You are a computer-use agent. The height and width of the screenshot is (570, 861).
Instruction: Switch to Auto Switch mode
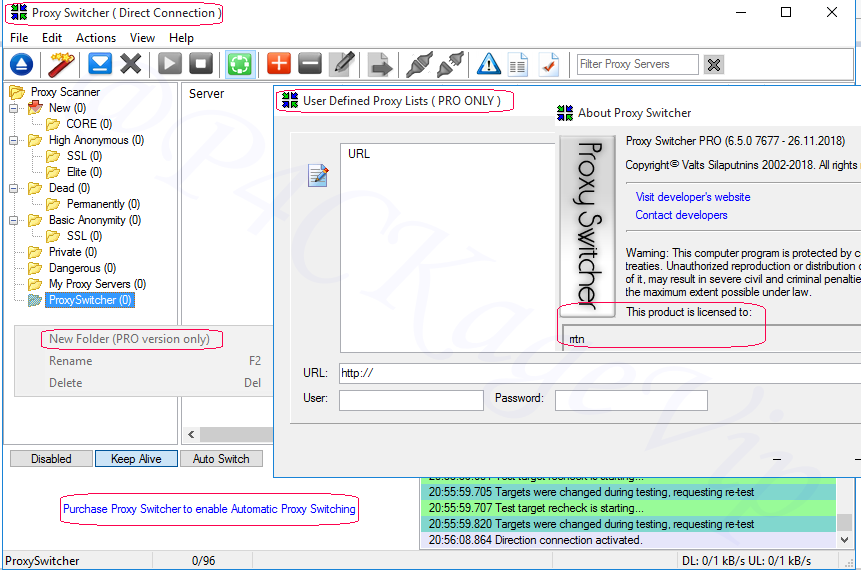(221, 459)
